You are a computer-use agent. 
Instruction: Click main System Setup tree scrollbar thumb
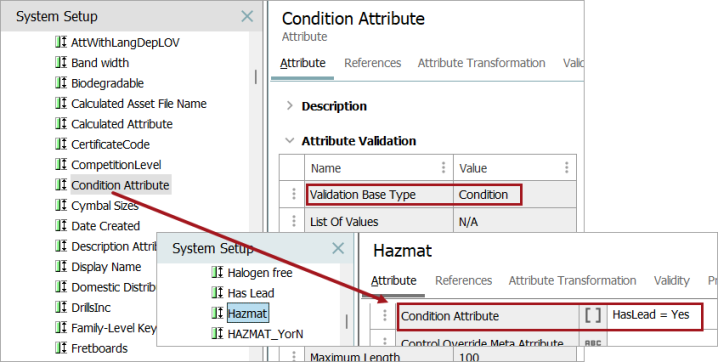coord(256,76)
